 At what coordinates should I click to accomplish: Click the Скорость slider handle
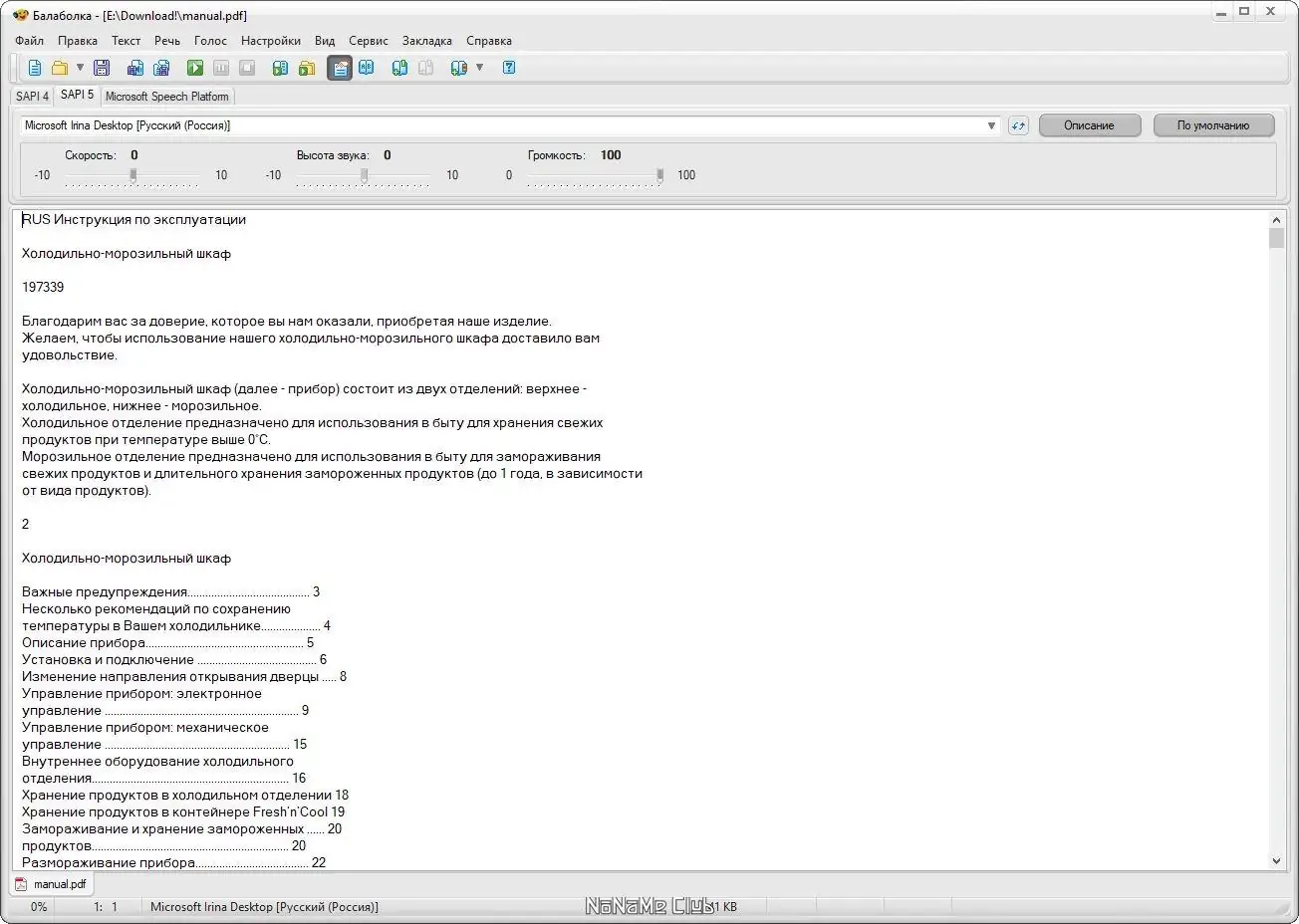coord(133,175)
